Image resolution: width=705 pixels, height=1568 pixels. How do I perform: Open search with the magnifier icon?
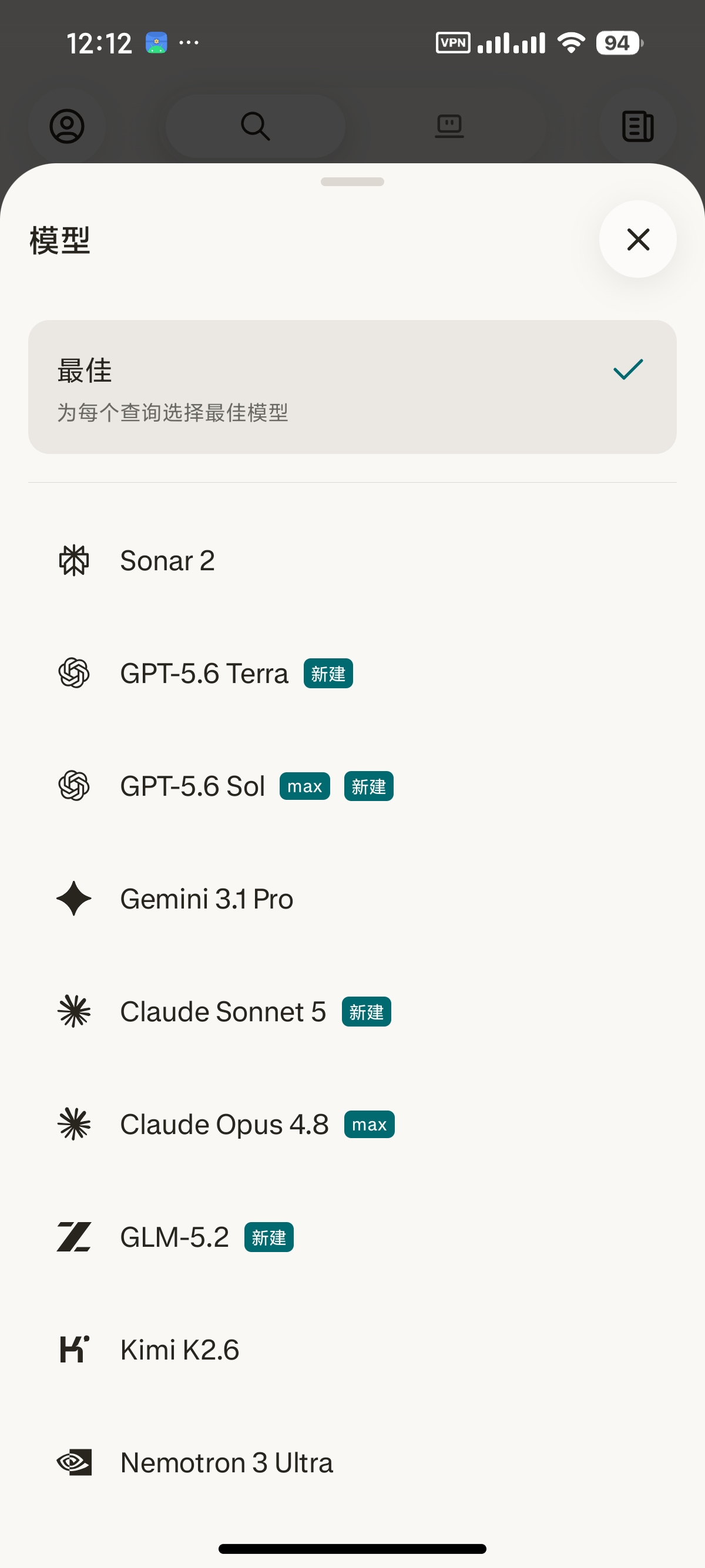[255, 126]
